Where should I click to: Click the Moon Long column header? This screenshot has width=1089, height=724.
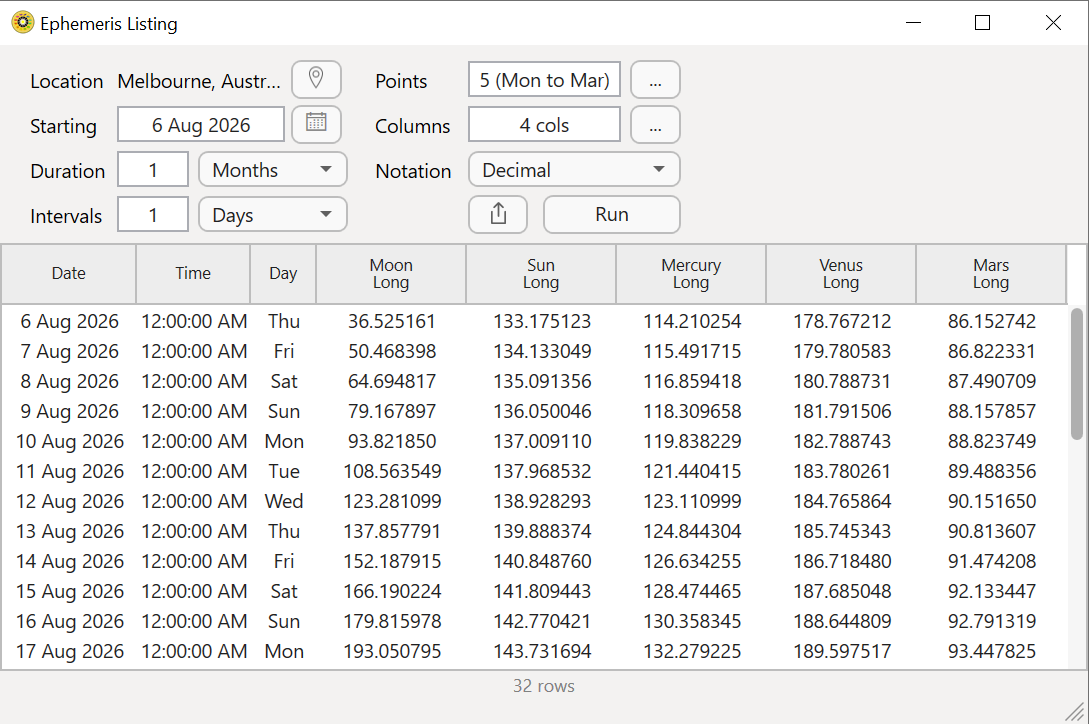pyautogui.click(x=391, y=274)
